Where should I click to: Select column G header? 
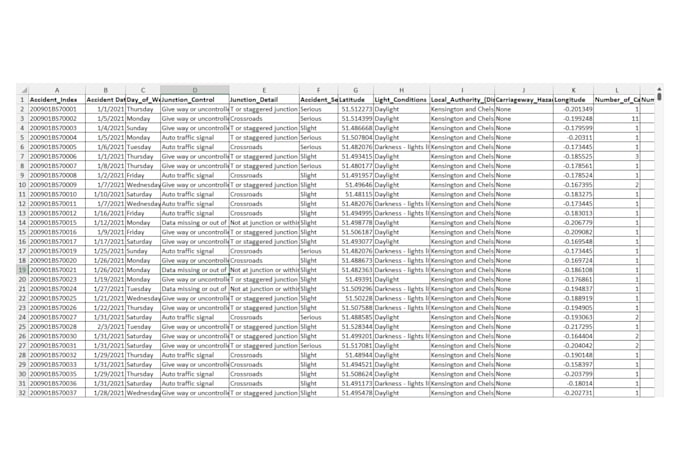click(x=356, y=90)
